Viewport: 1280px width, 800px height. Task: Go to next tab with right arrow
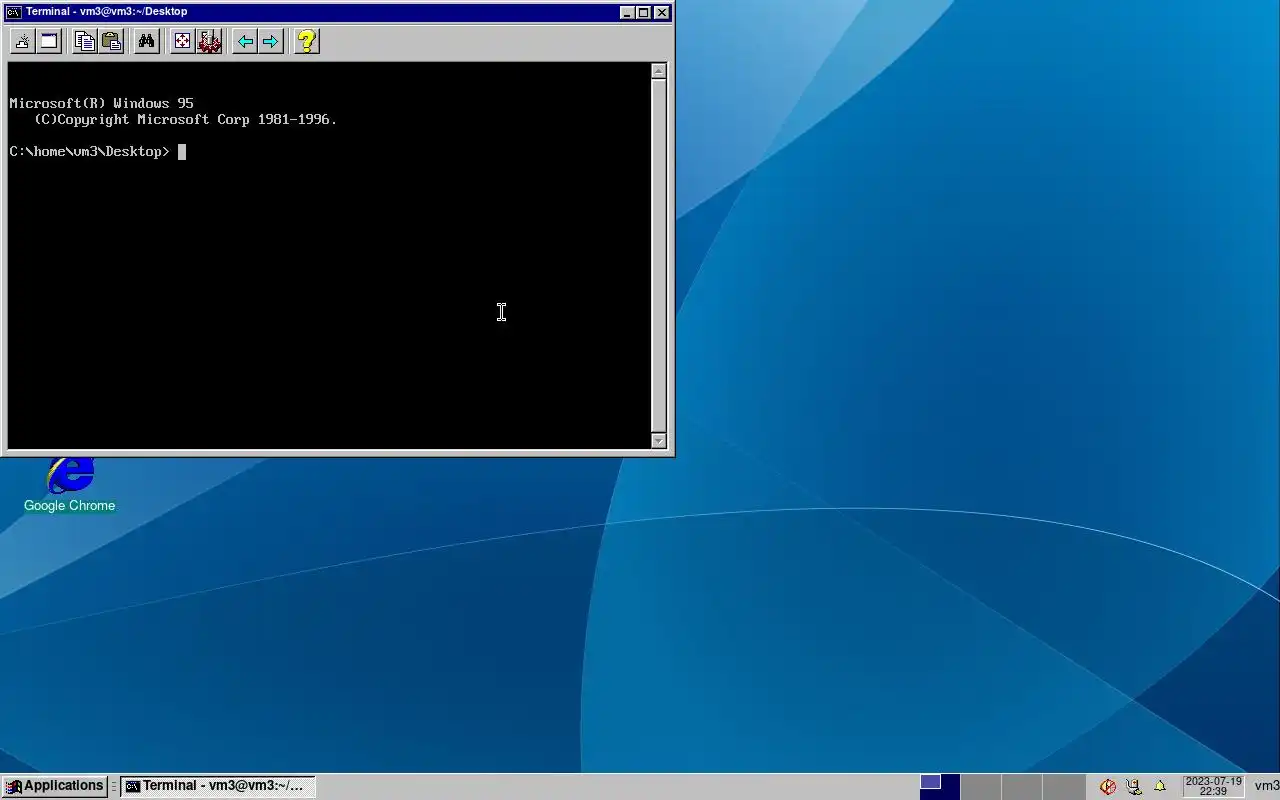tap(271, 41)
